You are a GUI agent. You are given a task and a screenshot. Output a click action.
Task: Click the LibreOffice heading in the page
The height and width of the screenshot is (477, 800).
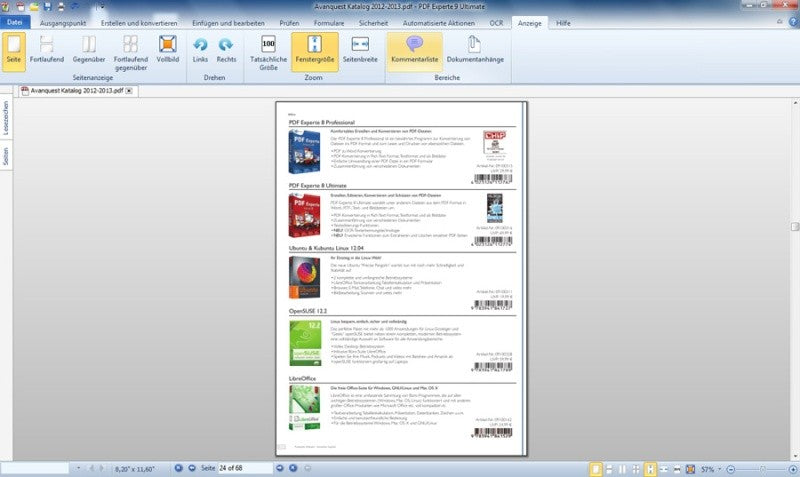(302, 379)
